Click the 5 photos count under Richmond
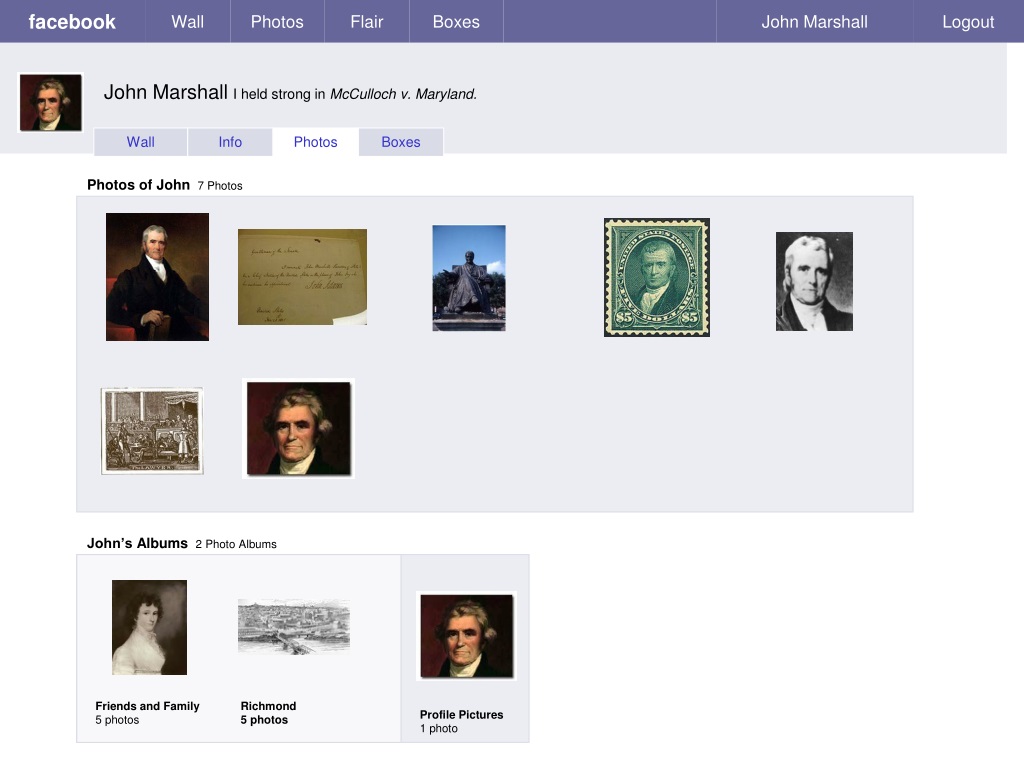 (264, 720)
